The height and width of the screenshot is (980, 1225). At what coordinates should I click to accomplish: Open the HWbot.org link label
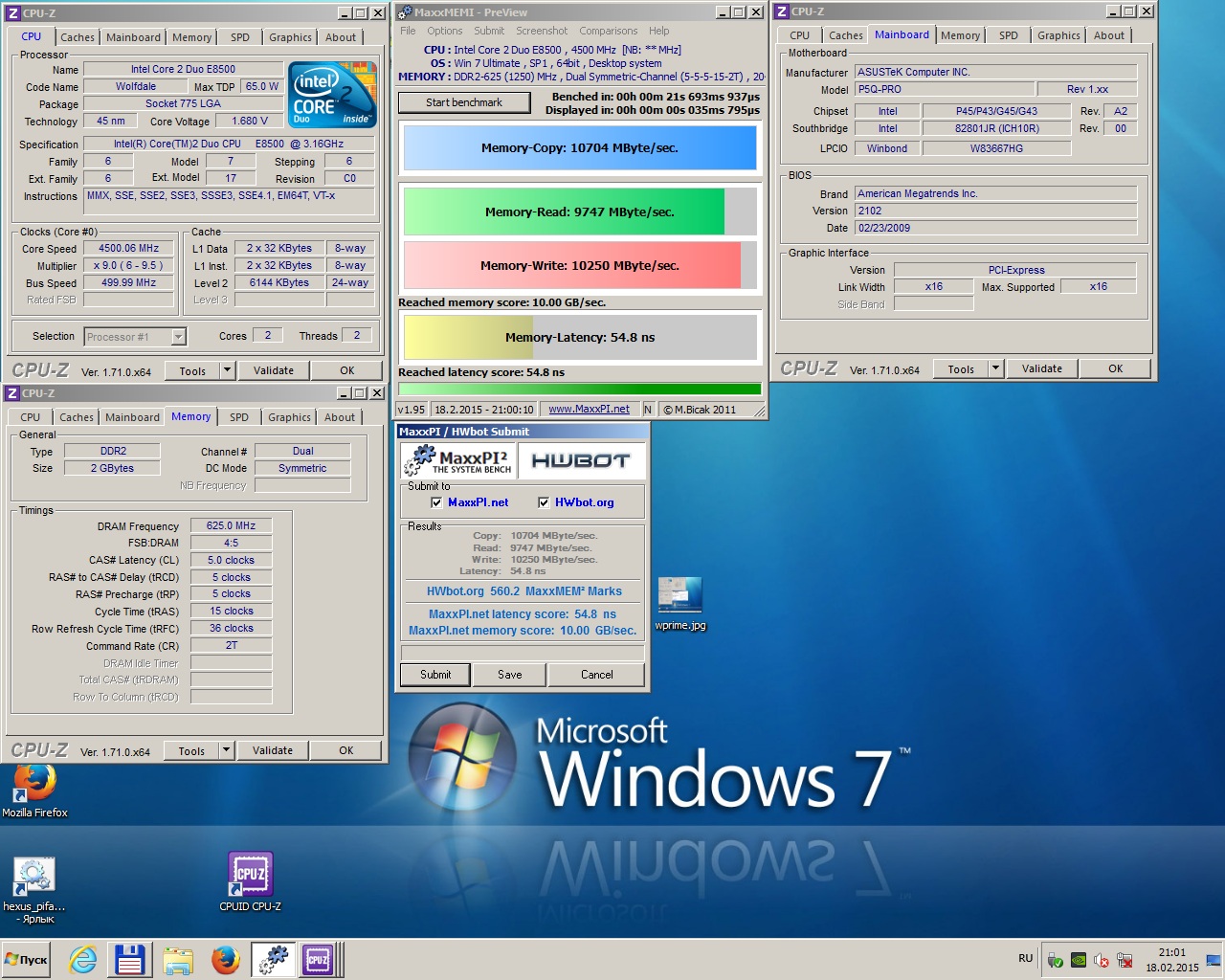tap(584, 502)
